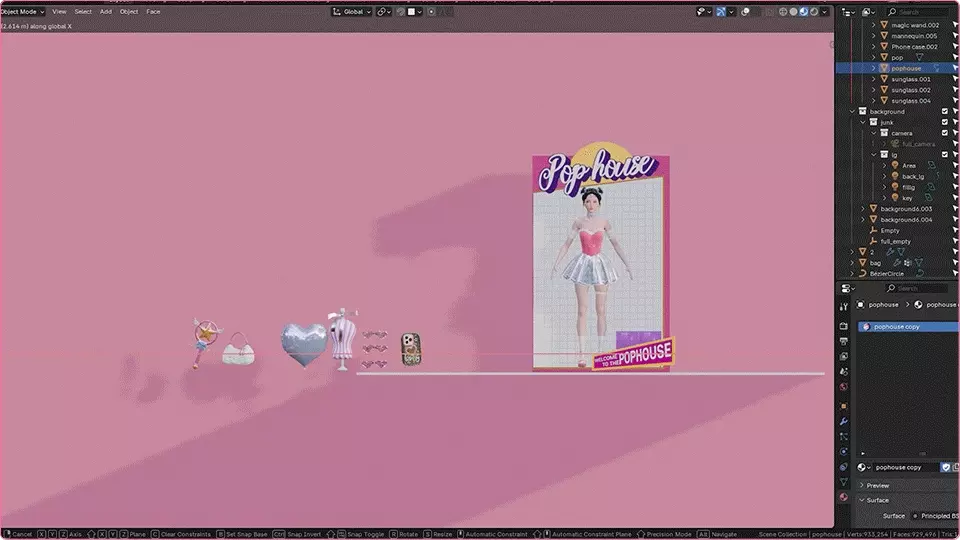Click the properties editor search field

917,288
